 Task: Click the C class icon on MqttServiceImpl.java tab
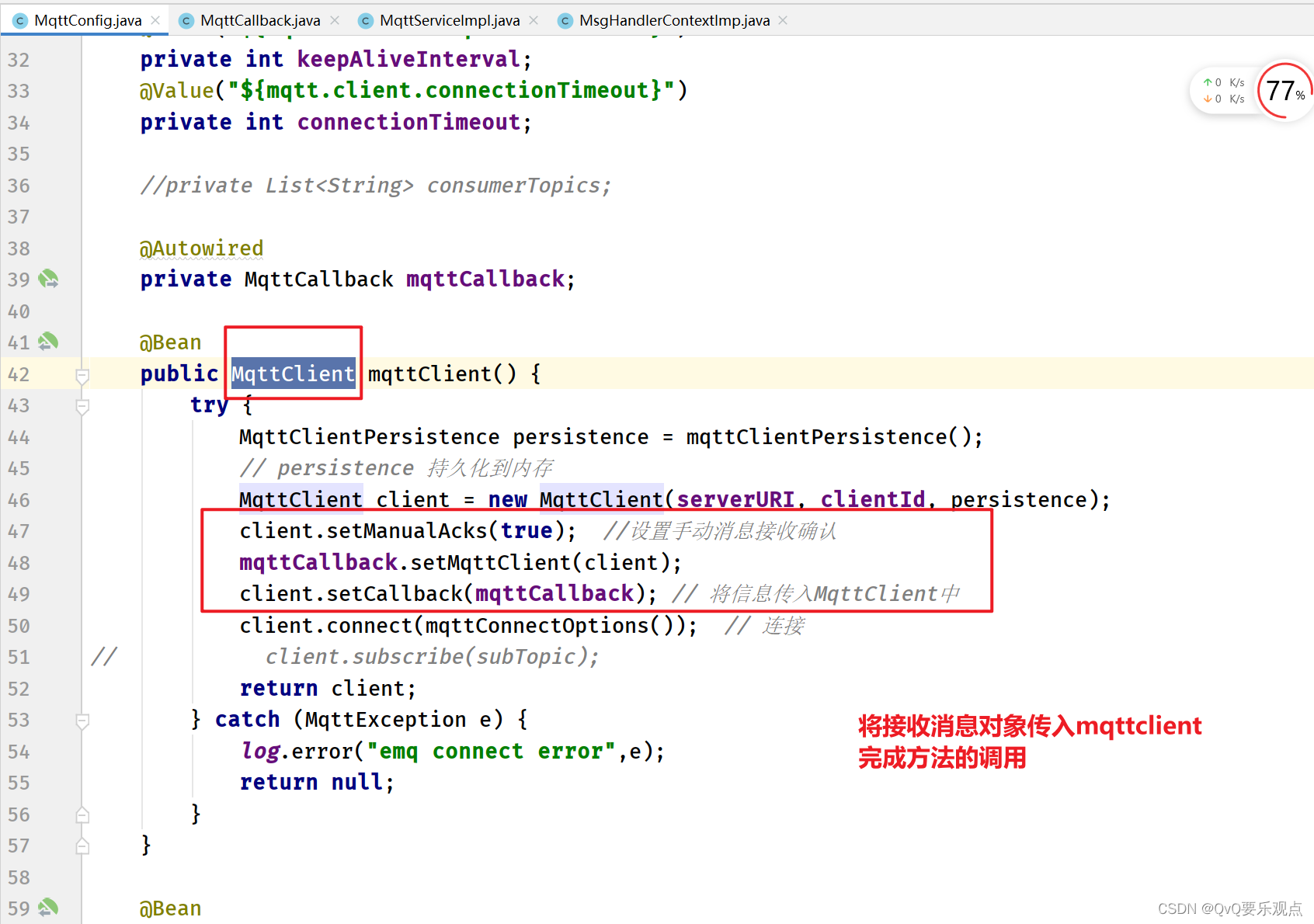click(x=366, y=21)
